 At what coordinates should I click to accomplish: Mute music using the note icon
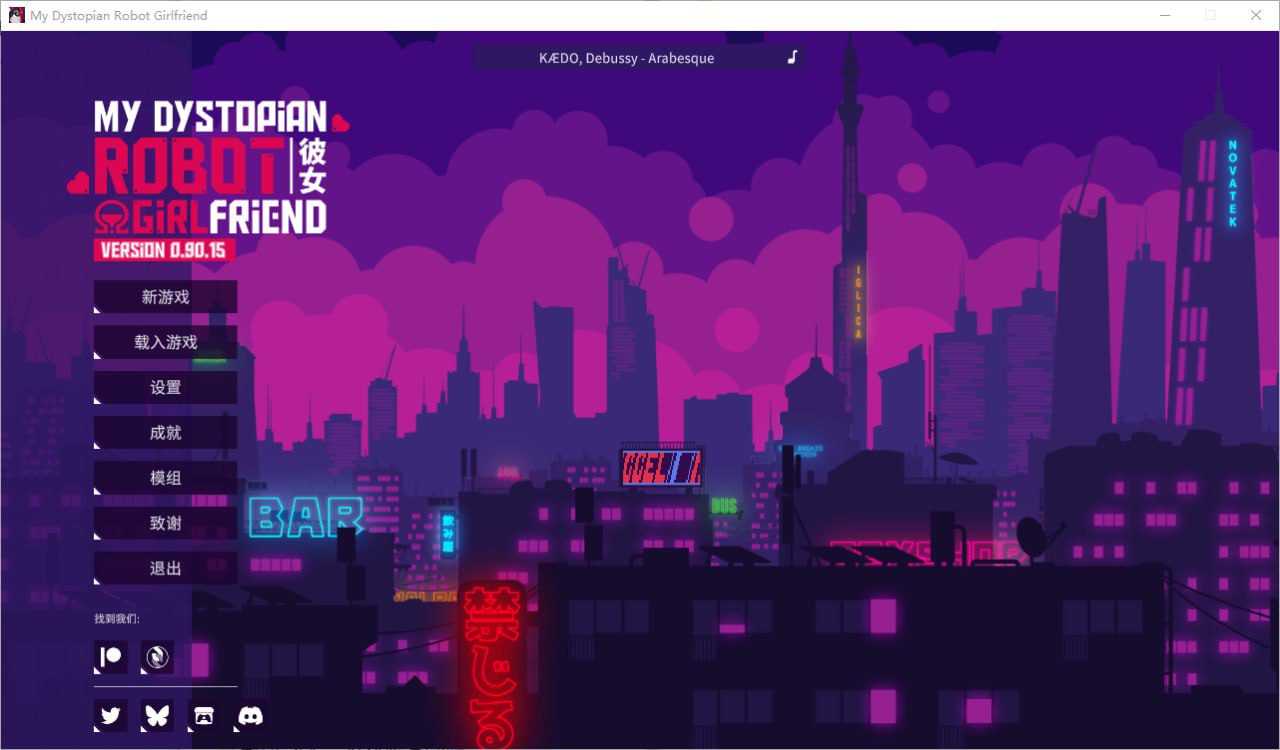[x=791, y=58]
